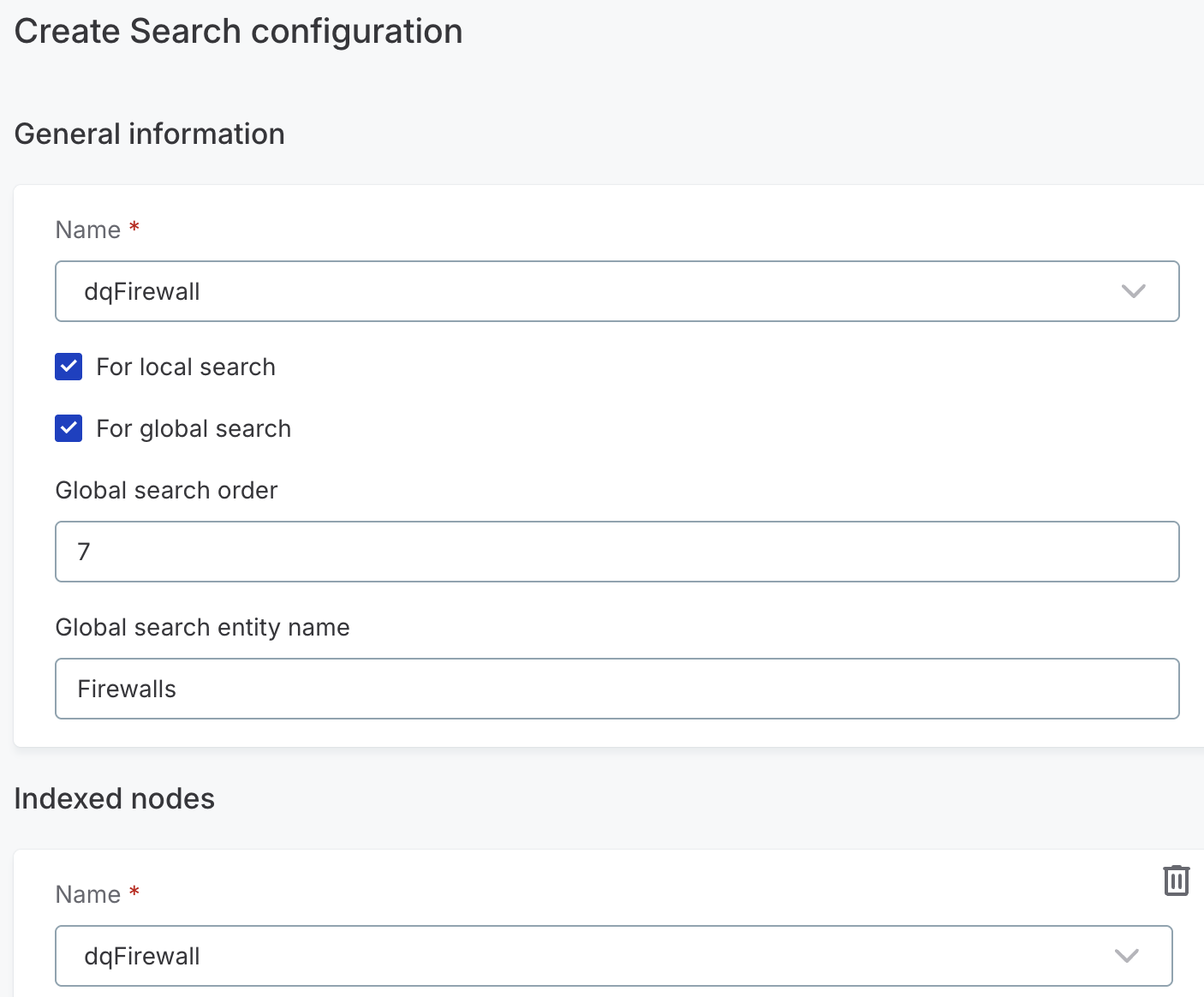The image size is (1204, 997).
Task: Click the Name label above the indexed node dropdown
Action: tap(88, 893)
